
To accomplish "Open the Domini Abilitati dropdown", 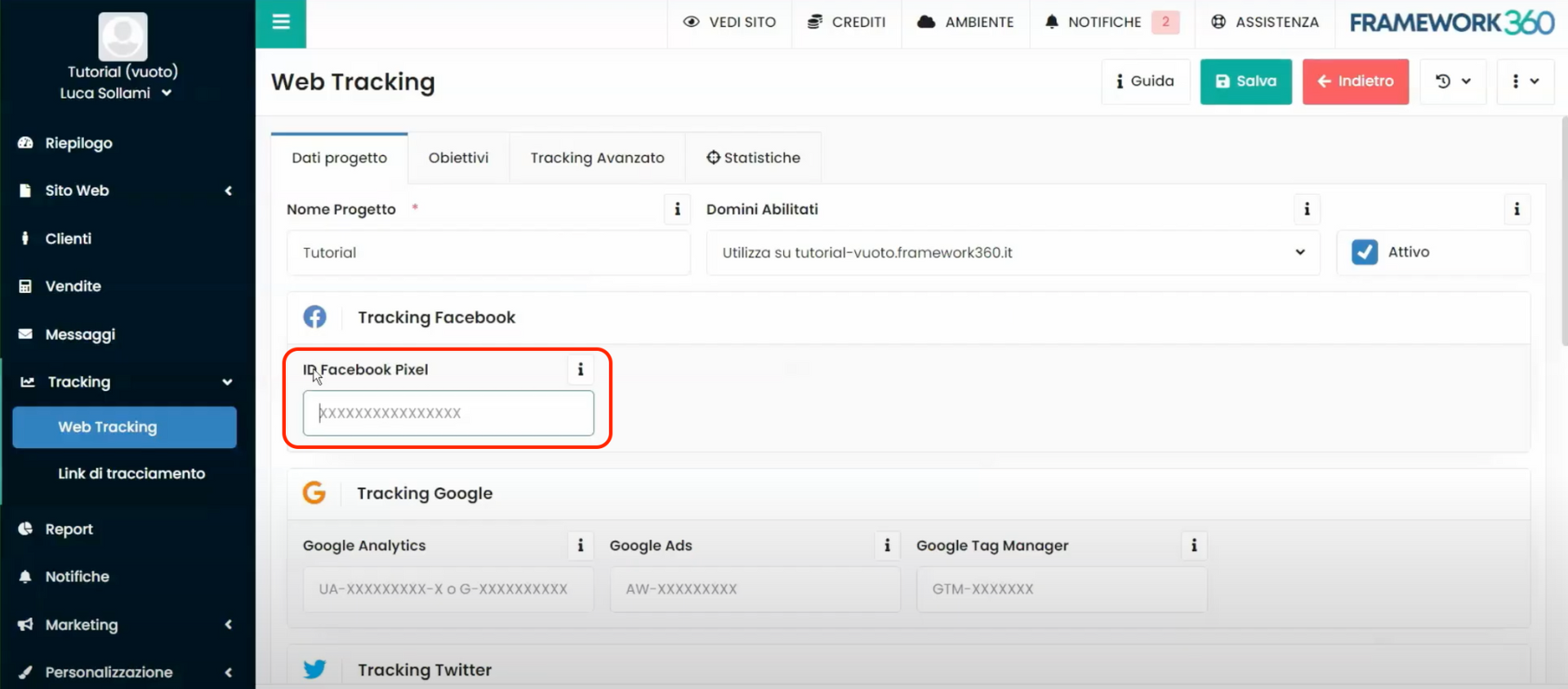I will (x=1013, y=253).
